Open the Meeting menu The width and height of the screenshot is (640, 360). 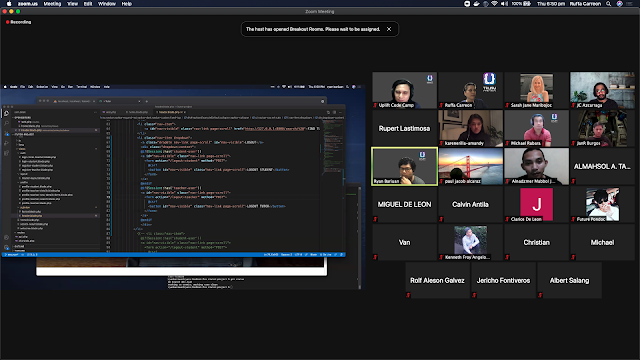pyautogui.click(x=52, y=4)
